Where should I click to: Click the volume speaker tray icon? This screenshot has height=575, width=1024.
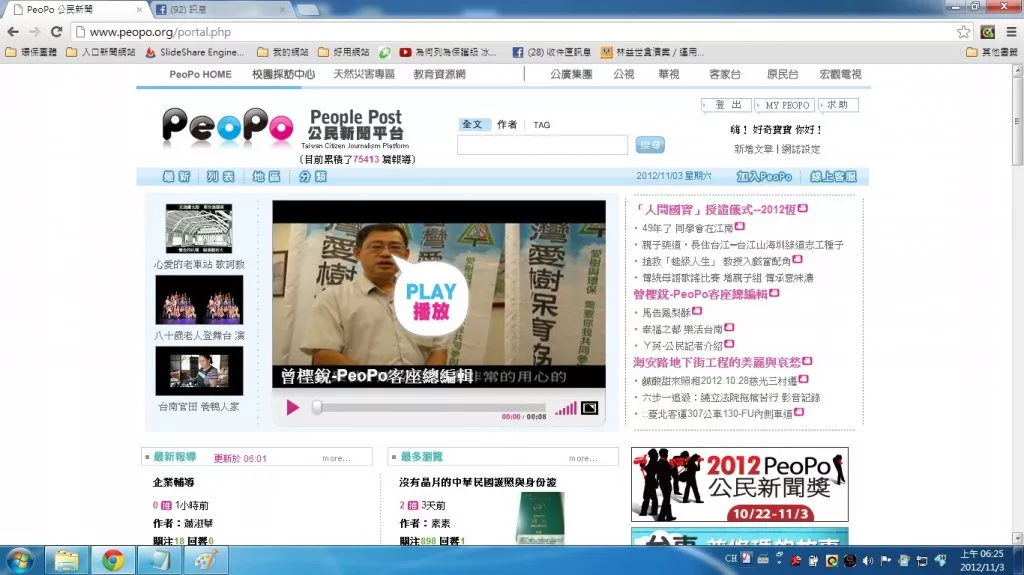pos(868,561)
